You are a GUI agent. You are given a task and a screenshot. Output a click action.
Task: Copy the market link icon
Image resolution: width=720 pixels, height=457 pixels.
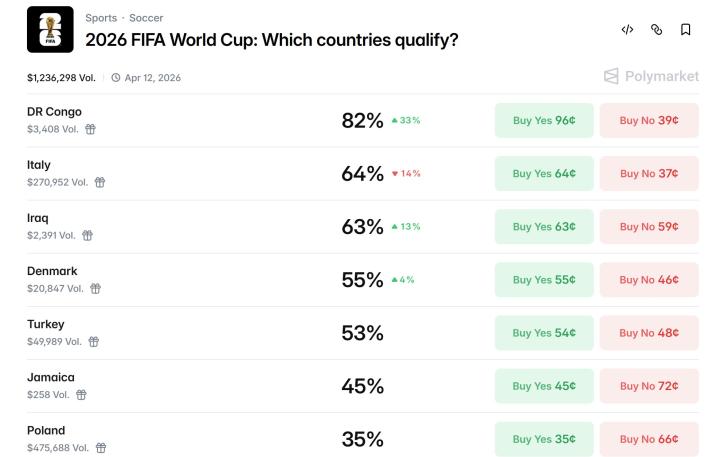coord(656,30)
